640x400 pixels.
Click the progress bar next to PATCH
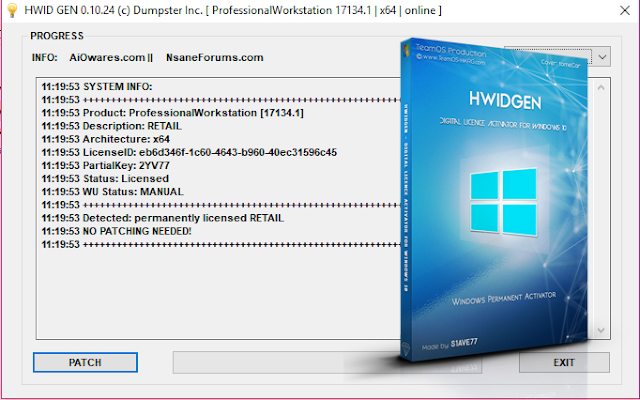coord(327,362)
